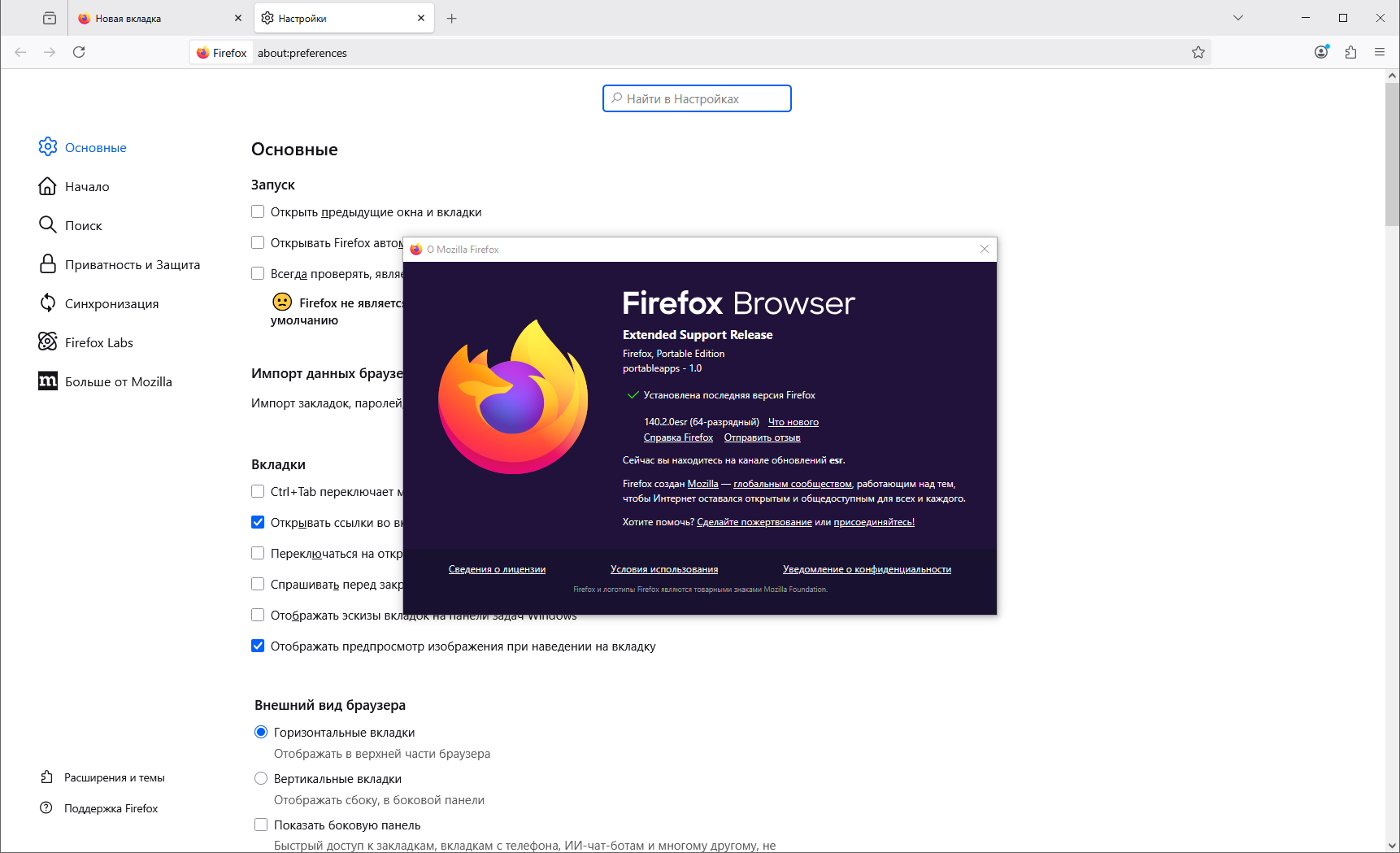Open the Extensions puzzle icon
This screenshot has height=853, width=1400.
coord(1350,52)
